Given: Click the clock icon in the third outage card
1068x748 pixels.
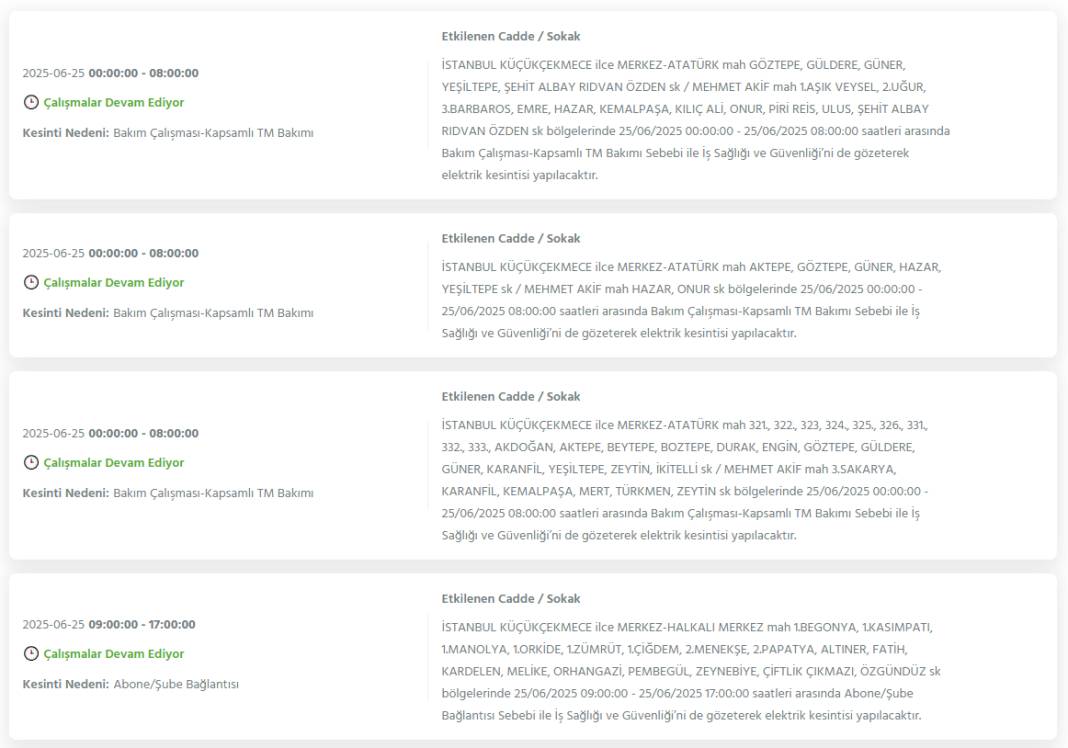Looking at the screenshot, I should (31, 463).
